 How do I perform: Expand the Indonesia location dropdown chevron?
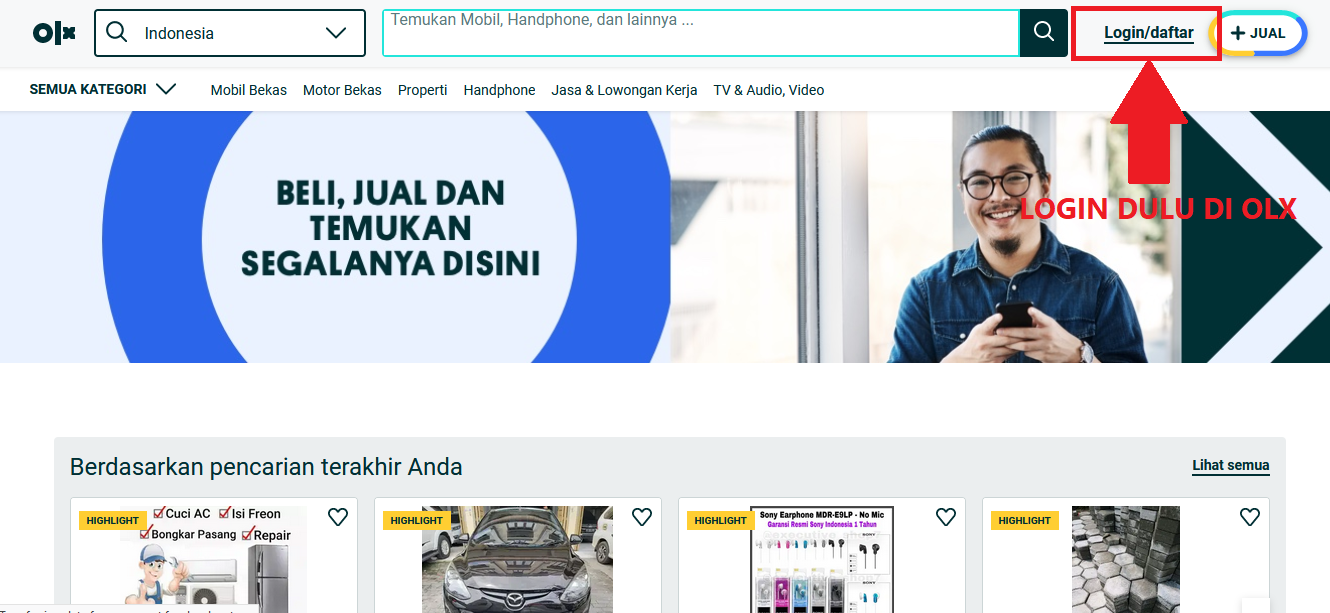335,33
